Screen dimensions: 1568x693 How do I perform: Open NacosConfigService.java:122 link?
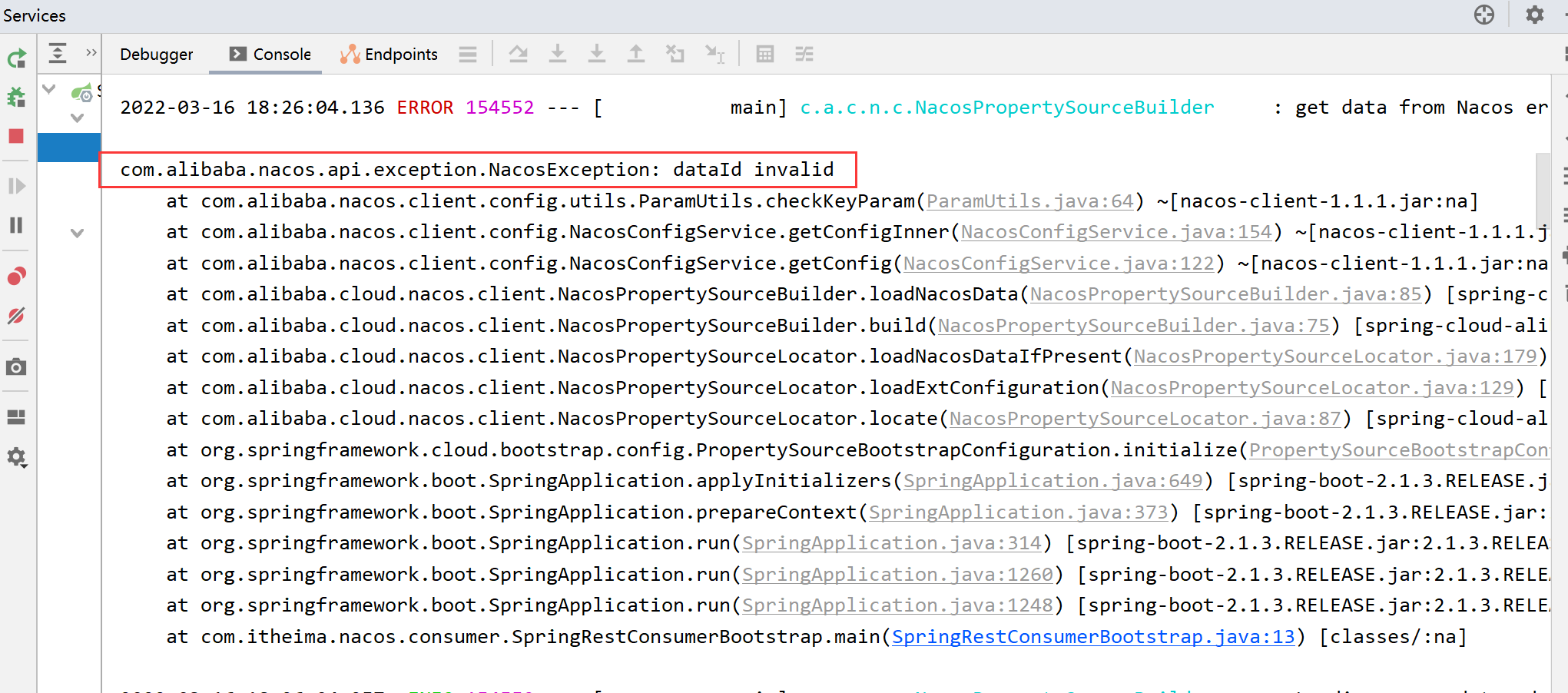coord(1059,264)
